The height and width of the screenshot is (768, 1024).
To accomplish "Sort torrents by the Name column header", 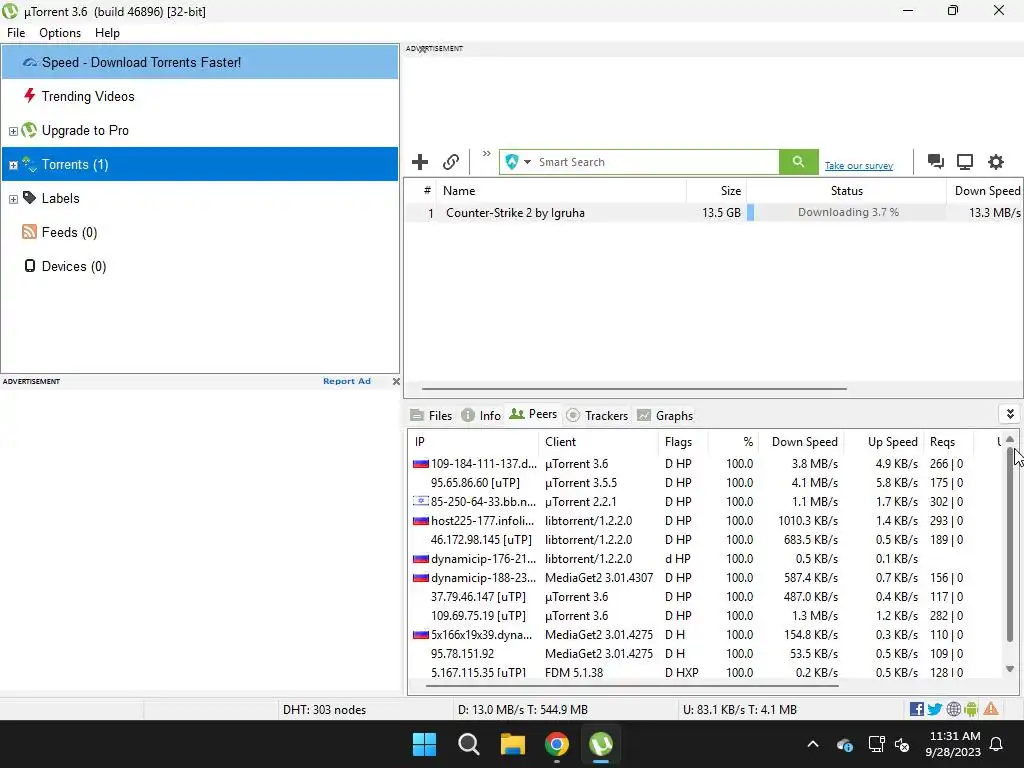I will pos(561,191).
